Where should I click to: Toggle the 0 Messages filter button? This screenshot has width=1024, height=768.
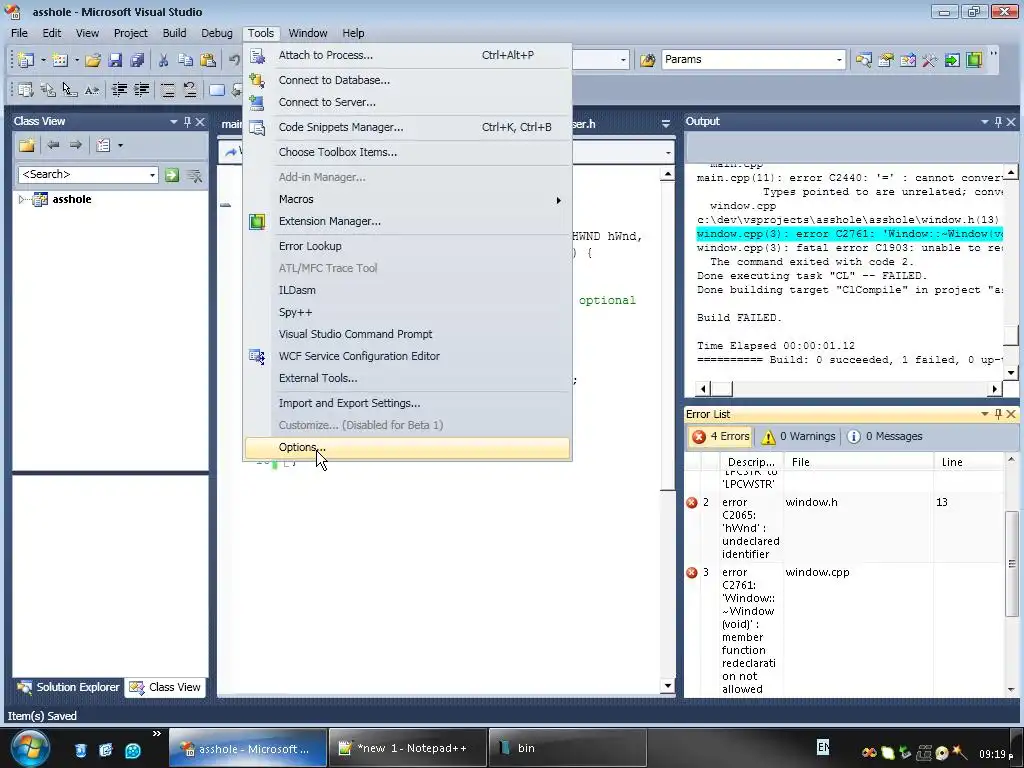885,436
